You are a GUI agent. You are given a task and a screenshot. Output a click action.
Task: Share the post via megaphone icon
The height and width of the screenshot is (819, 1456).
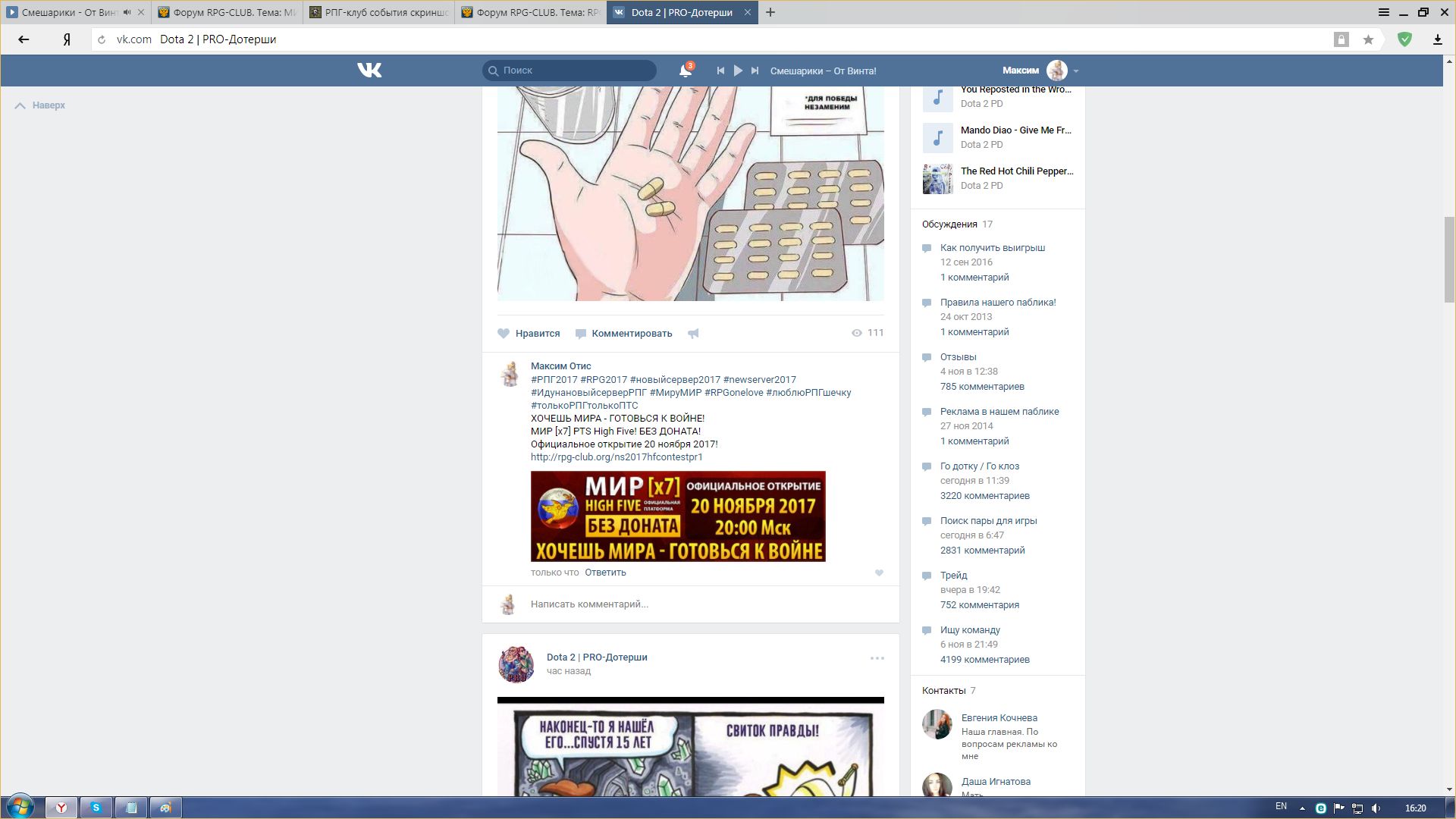pyautogui.click(x=693, y=334)
